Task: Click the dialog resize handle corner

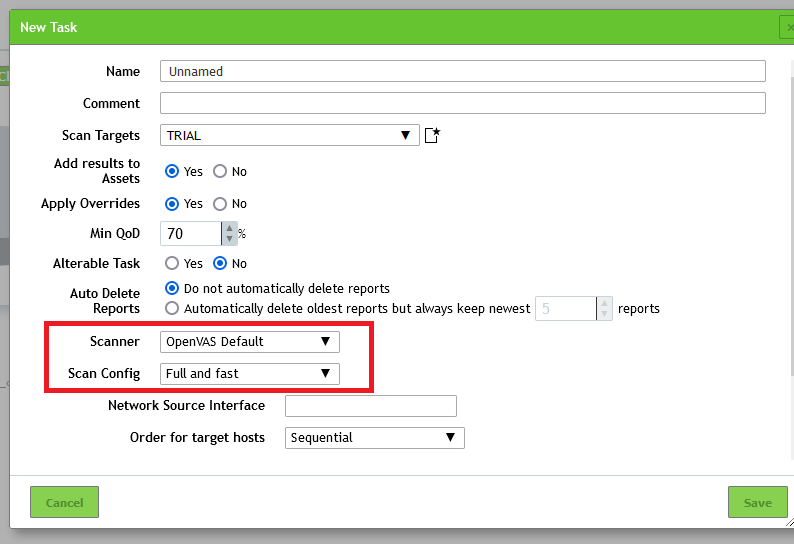Action: [x=789, y=522]
